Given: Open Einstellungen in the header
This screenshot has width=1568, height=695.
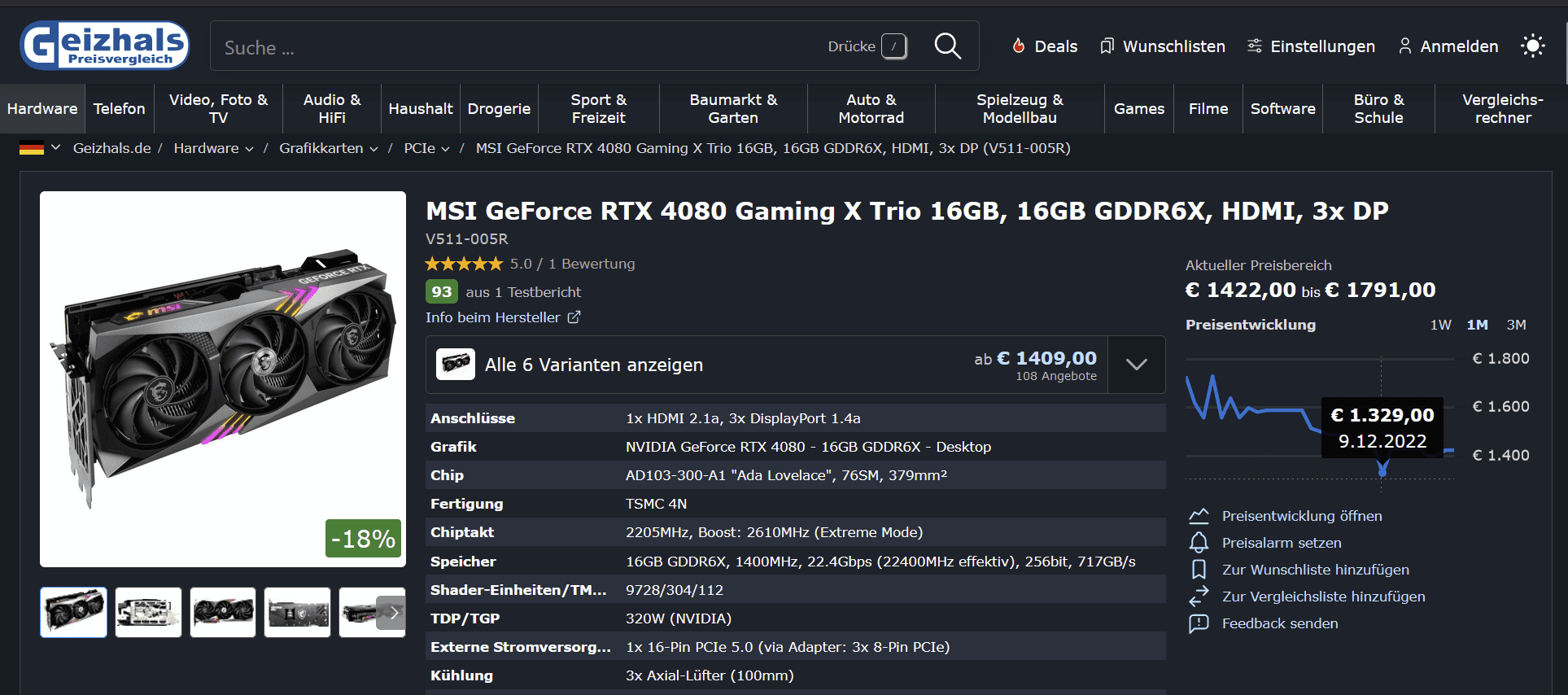Looking at the screenshot, I should tap(1311, 46).
